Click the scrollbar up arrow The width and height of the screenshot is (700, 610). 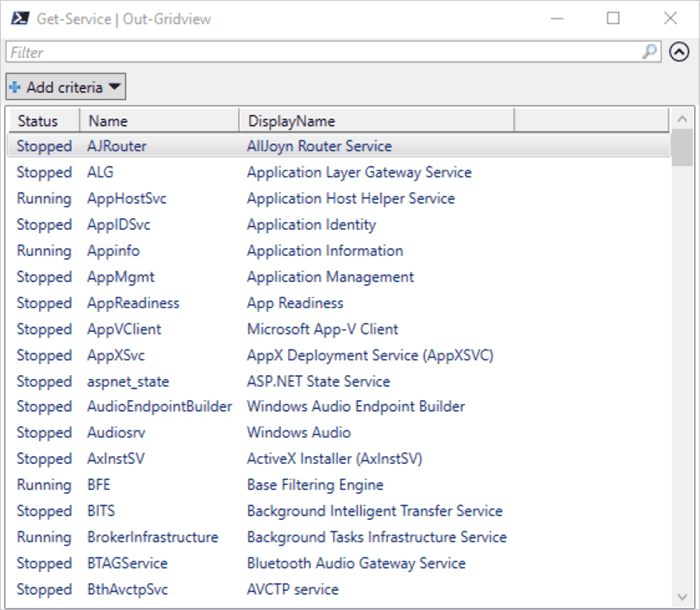click(682, 119)
